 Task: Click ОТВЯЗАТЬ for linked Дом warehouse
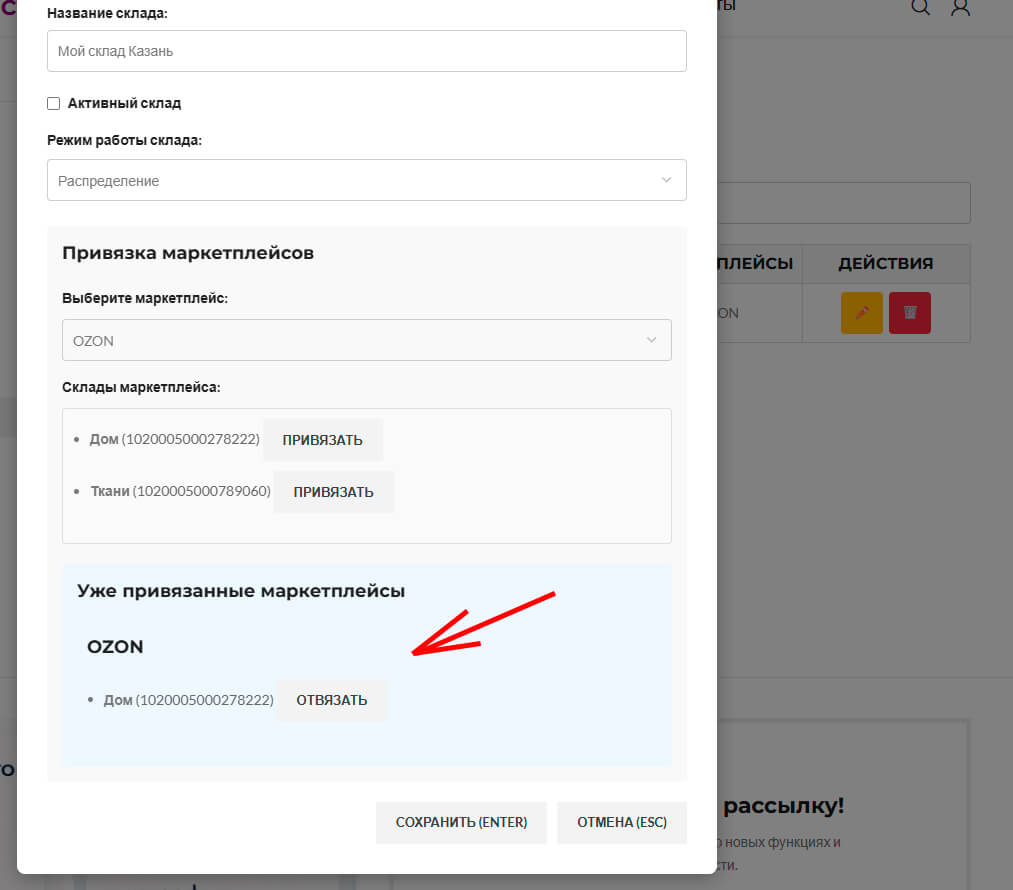[x=331, y=700]
